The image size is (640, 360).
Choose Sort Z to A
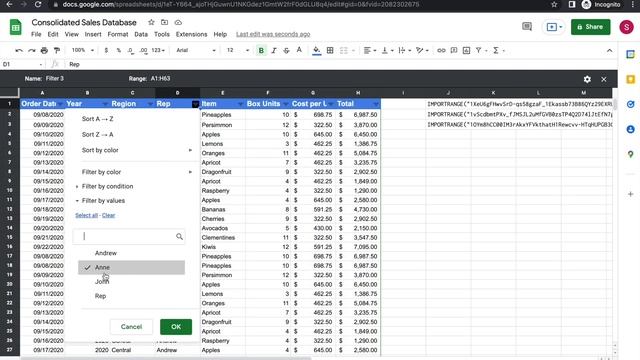pyautogui.click(x=98, y=134)
